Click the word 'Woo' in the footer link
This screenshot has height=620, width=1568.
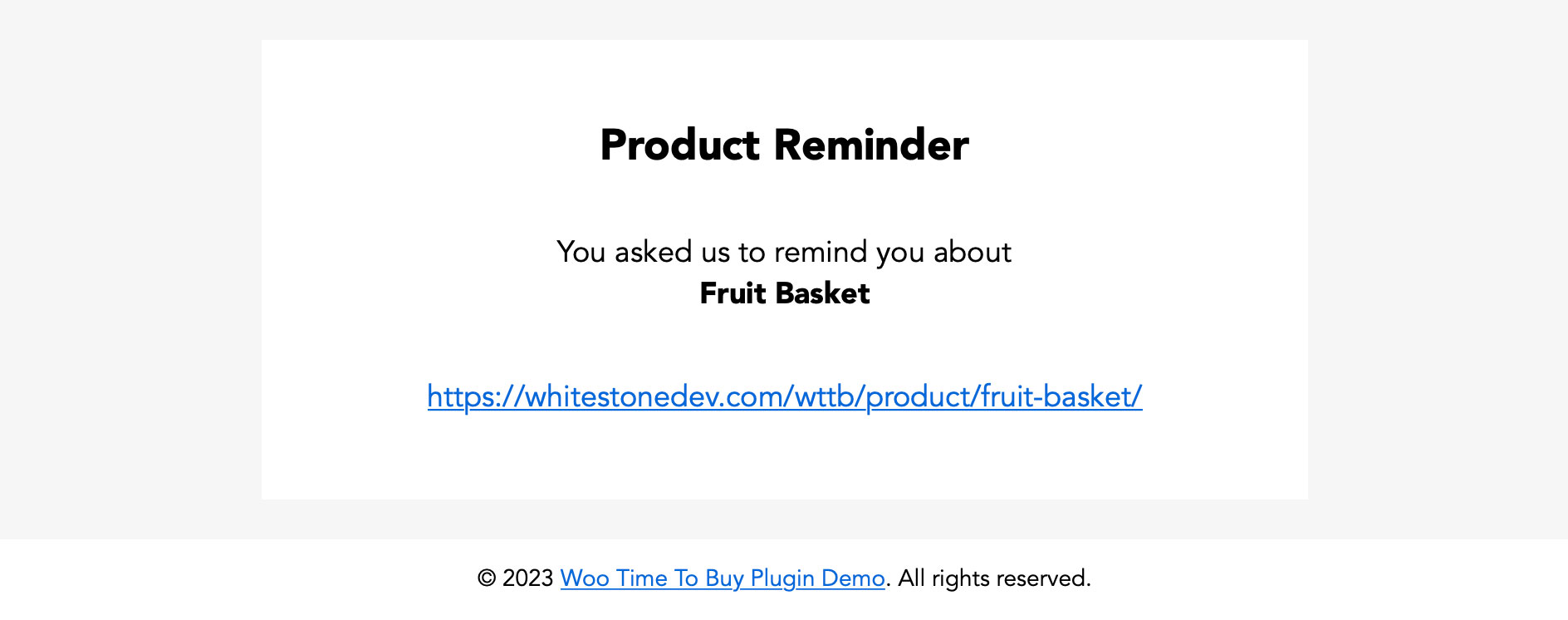(586, 578)
